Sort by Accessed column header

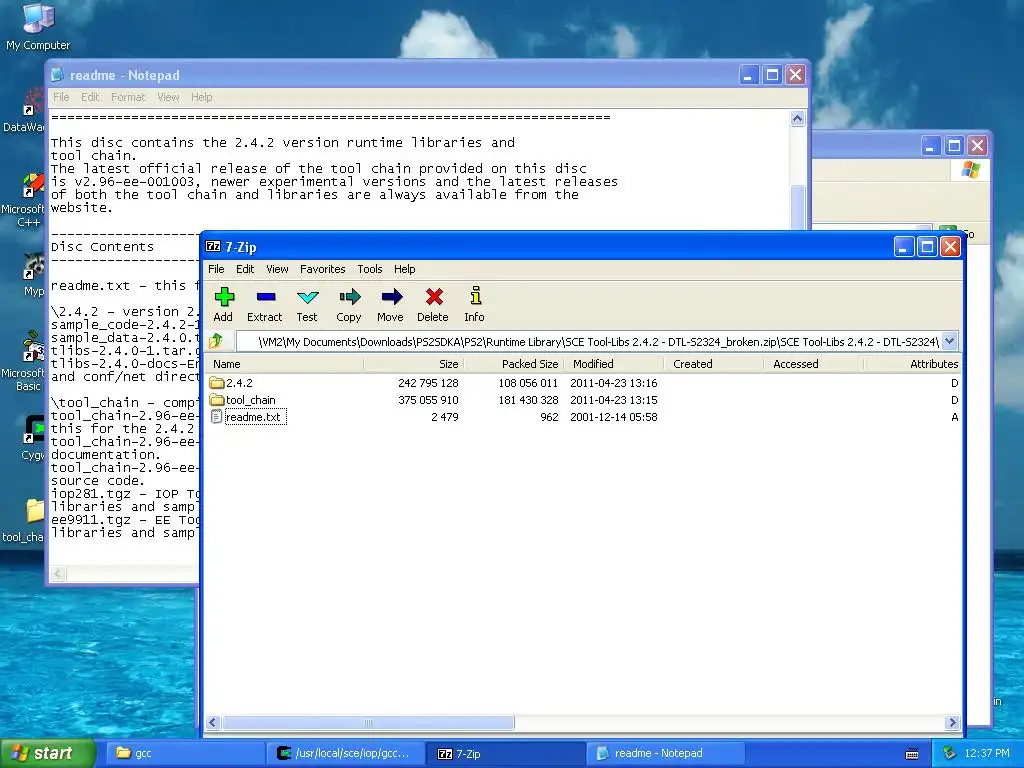(x=813, y=364)
